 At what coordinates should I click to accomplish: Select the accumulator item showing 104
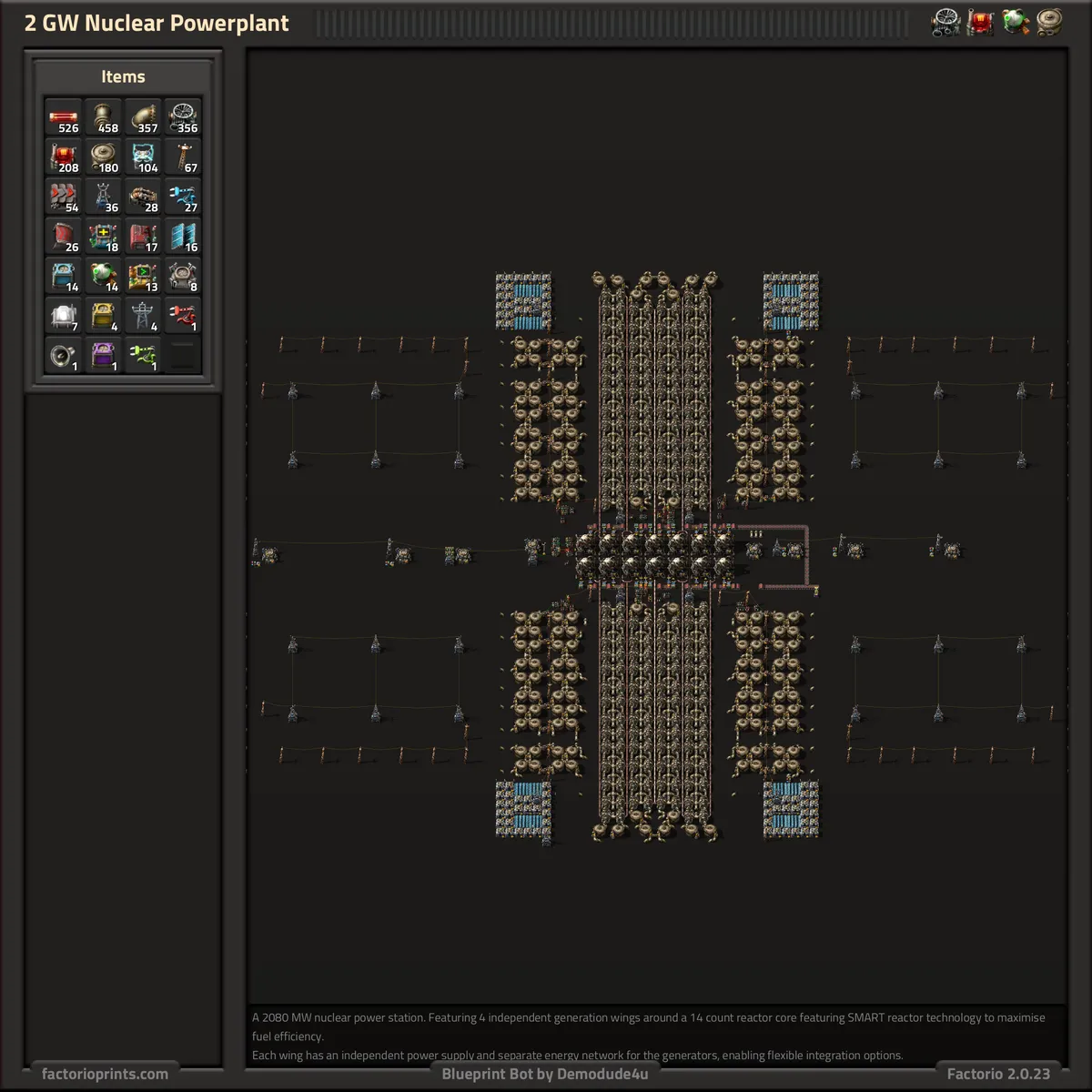pos(143,157)
